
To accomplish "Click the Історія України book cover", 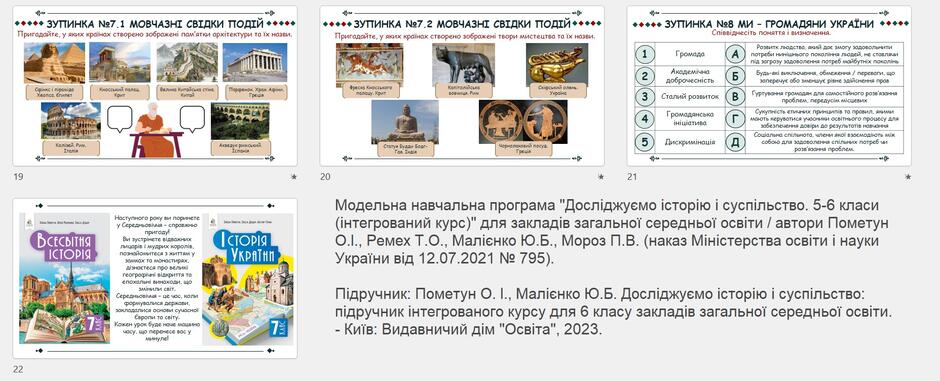I will click(x=248, y=279).
